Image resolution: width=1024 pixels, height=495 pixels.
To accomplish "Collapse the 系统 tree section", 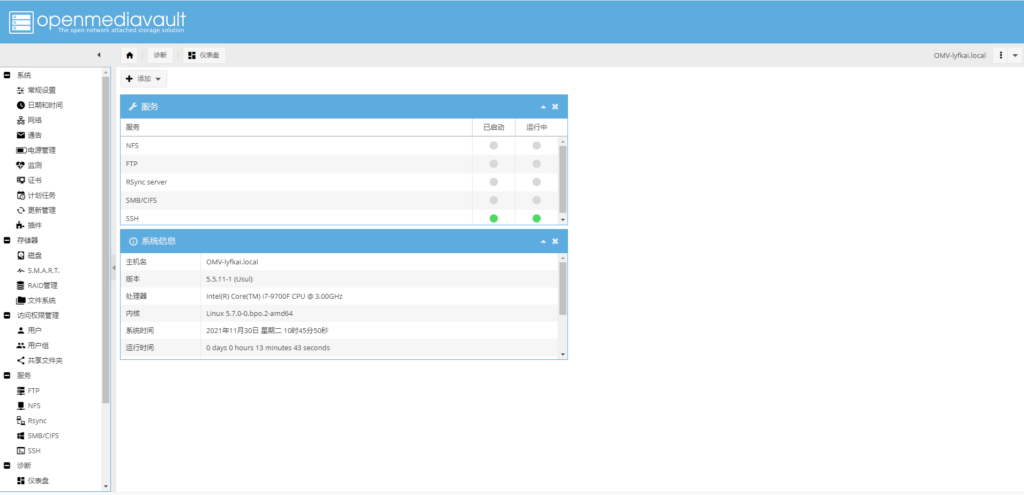I will [7, 75].
